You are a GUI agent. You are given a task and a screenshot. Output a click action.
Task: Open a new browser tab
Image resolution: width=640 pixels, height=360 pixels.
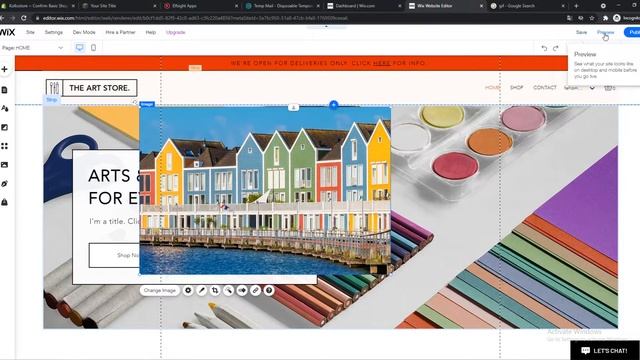coord(576,6)
